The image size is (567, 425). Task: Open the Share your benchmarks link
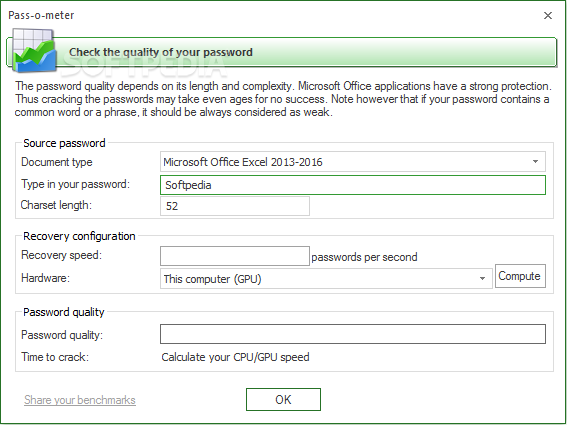click(x=80, y=400)
